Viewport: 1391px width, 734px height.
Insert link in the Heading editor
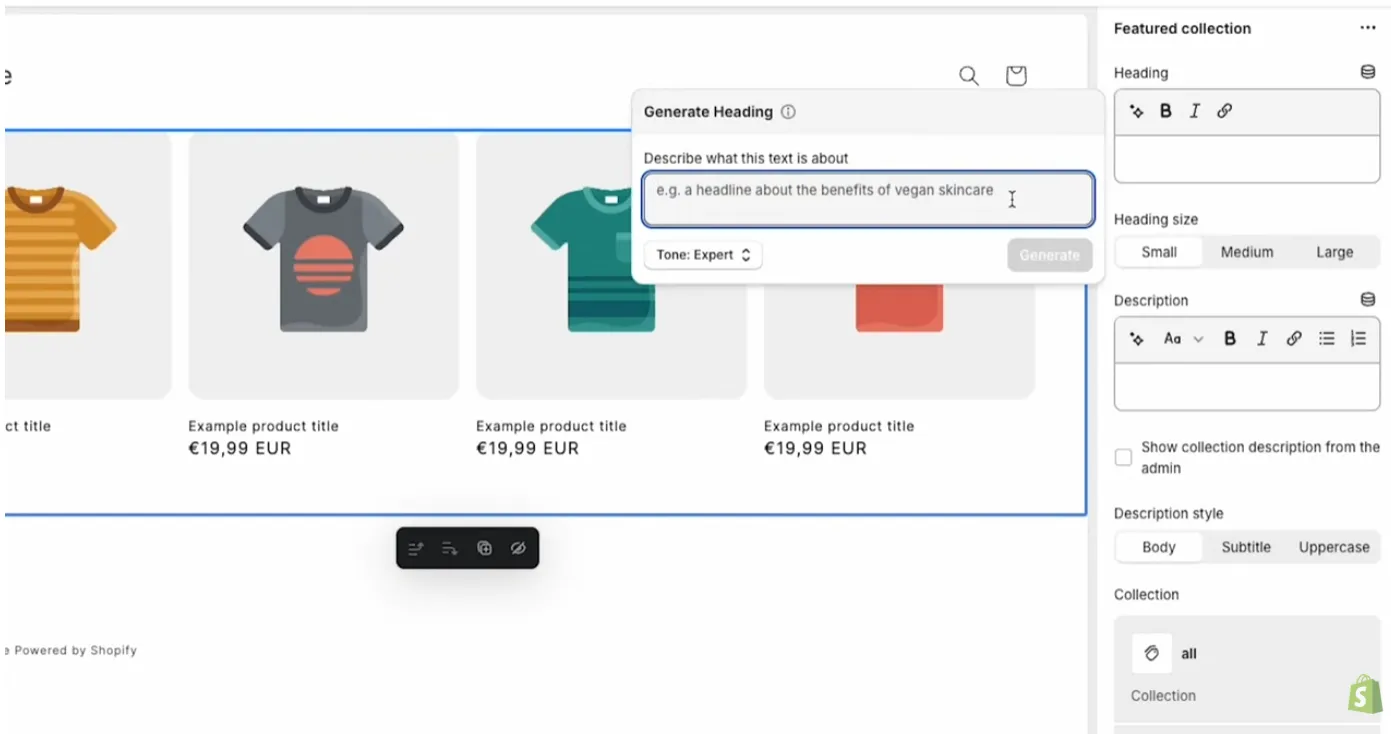coord(1224,112)
